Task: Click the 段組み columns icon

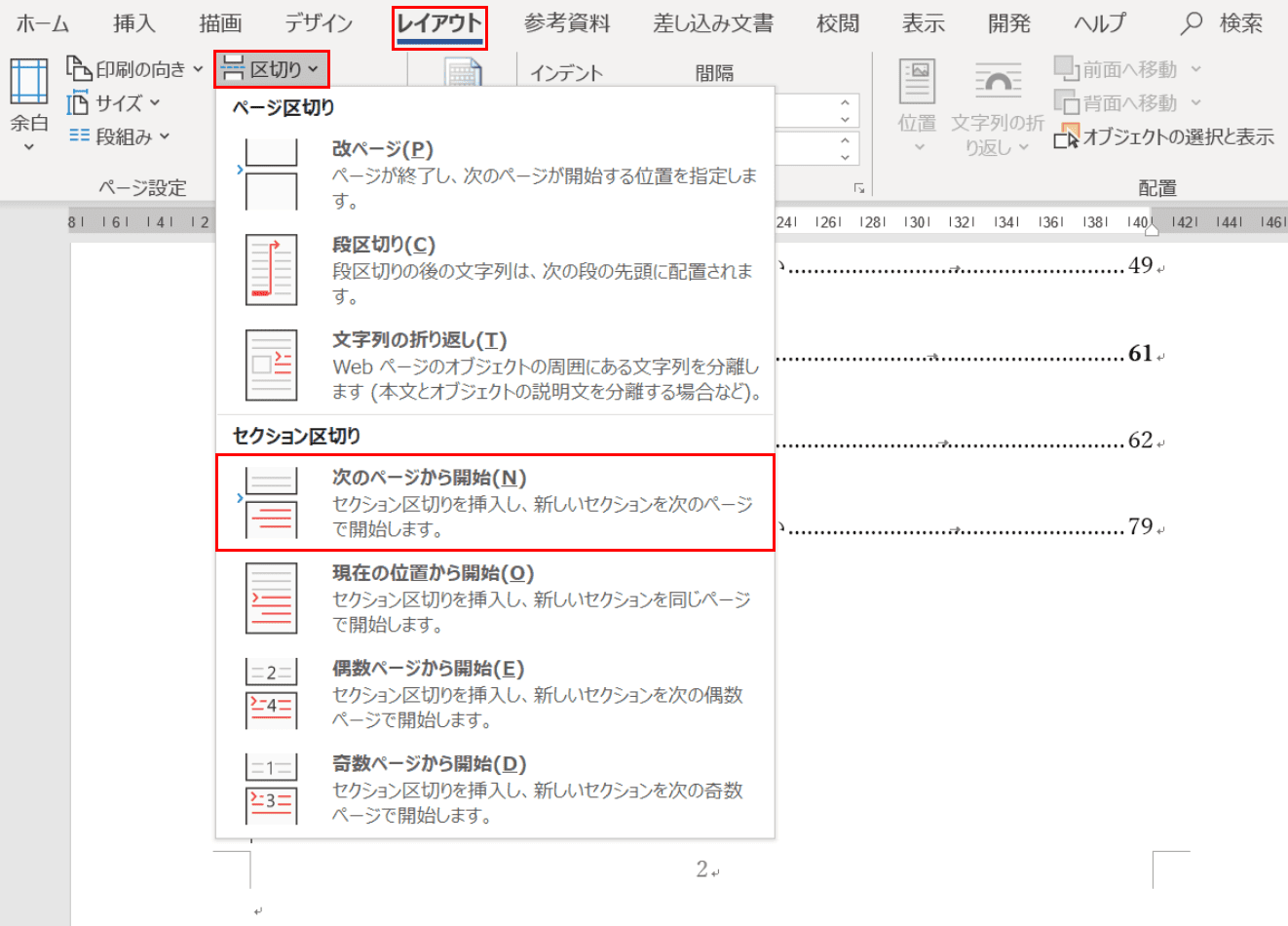Action: point(79,136)
